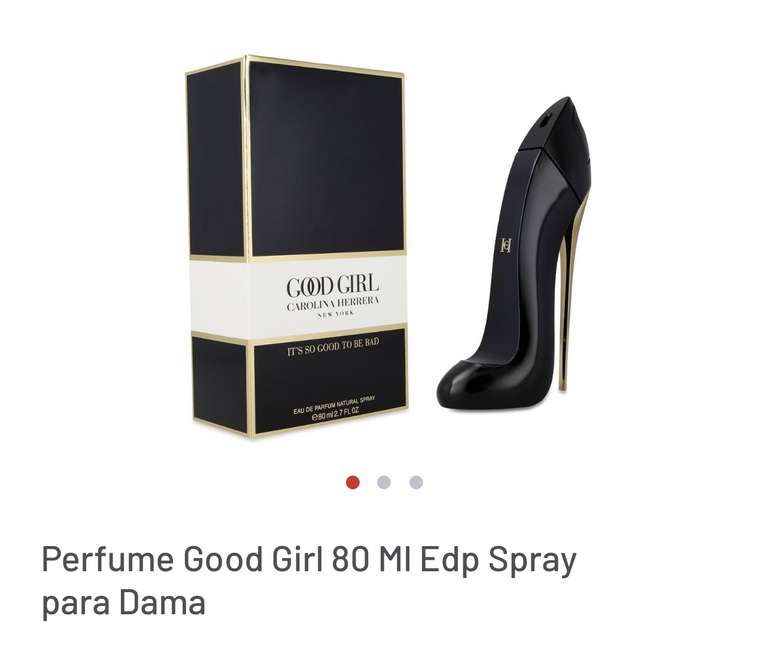Click the upper black front panel of box
This screenshot has width=768, height=646.
(327, 159)
